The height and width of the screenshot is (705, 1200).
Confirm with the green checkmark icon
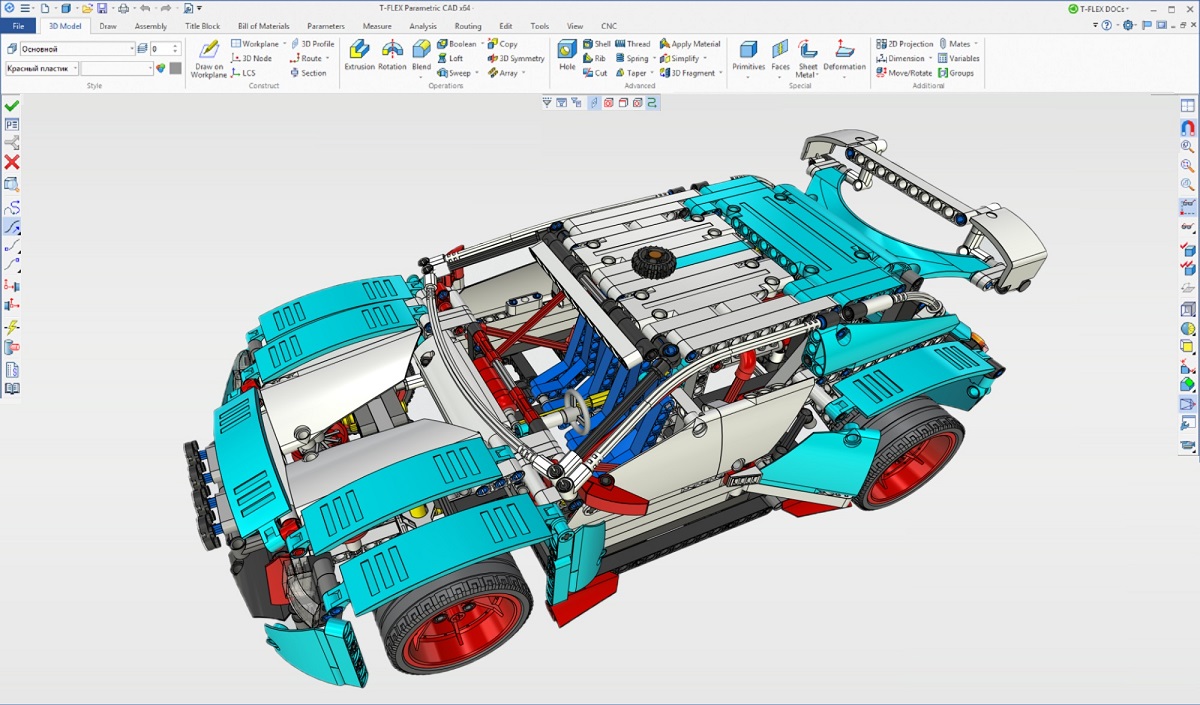(12, 106)
